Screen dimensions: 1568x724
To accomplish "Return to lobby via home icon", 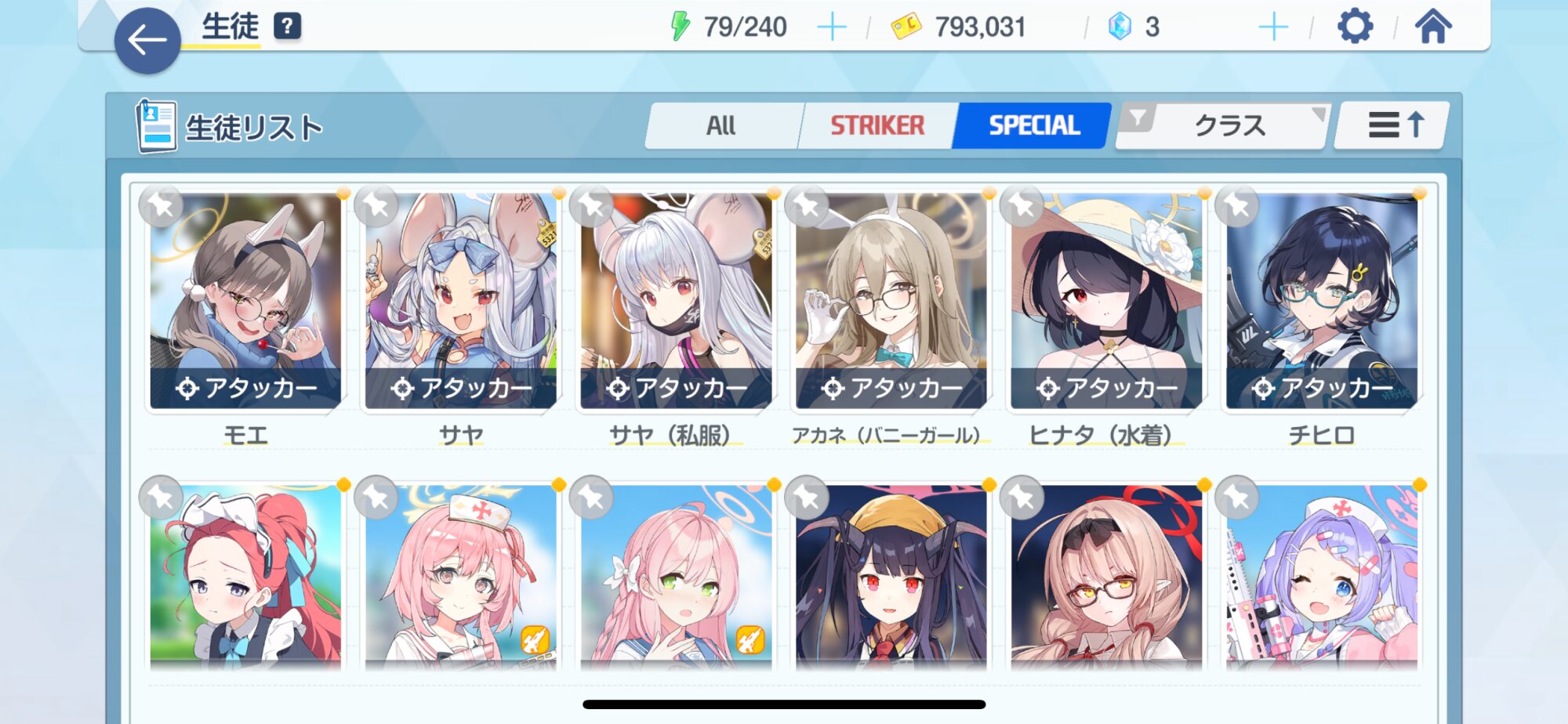I will pyautogui.click(x=1433, y=27).
